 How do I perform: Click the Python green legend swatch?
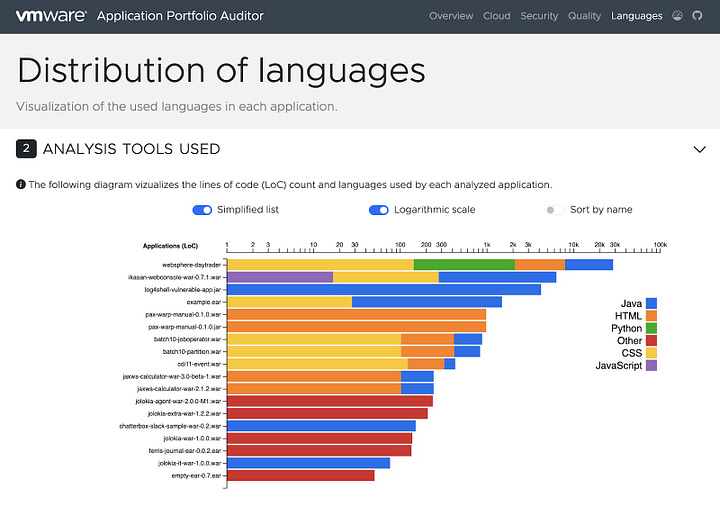(x=651, y=328)
